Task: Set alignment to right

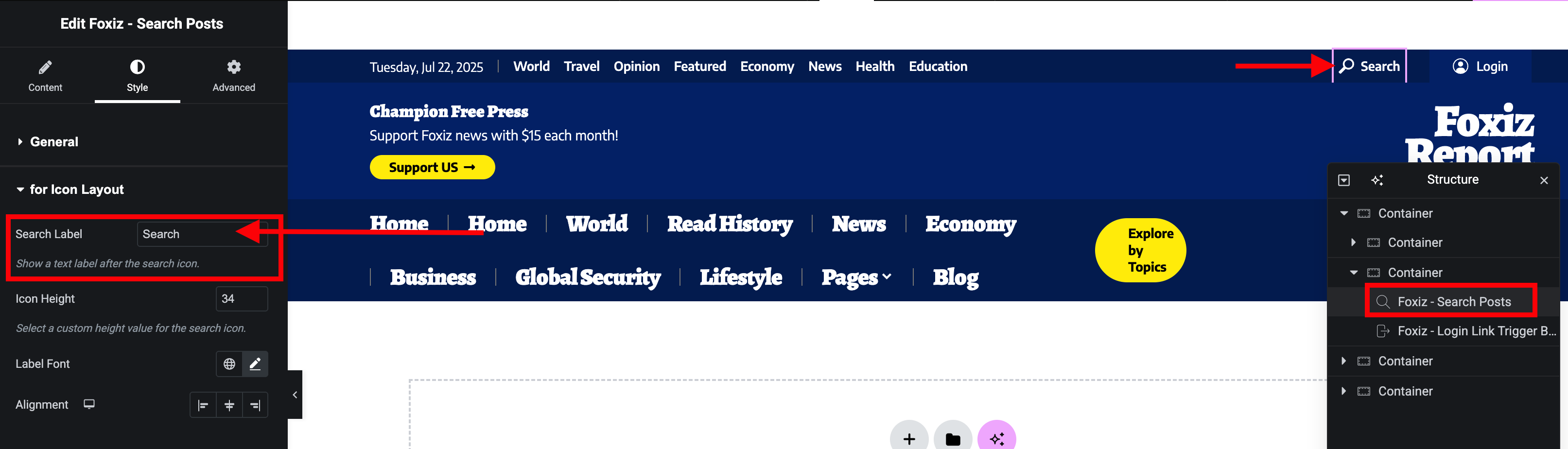Action: (255, 405)
